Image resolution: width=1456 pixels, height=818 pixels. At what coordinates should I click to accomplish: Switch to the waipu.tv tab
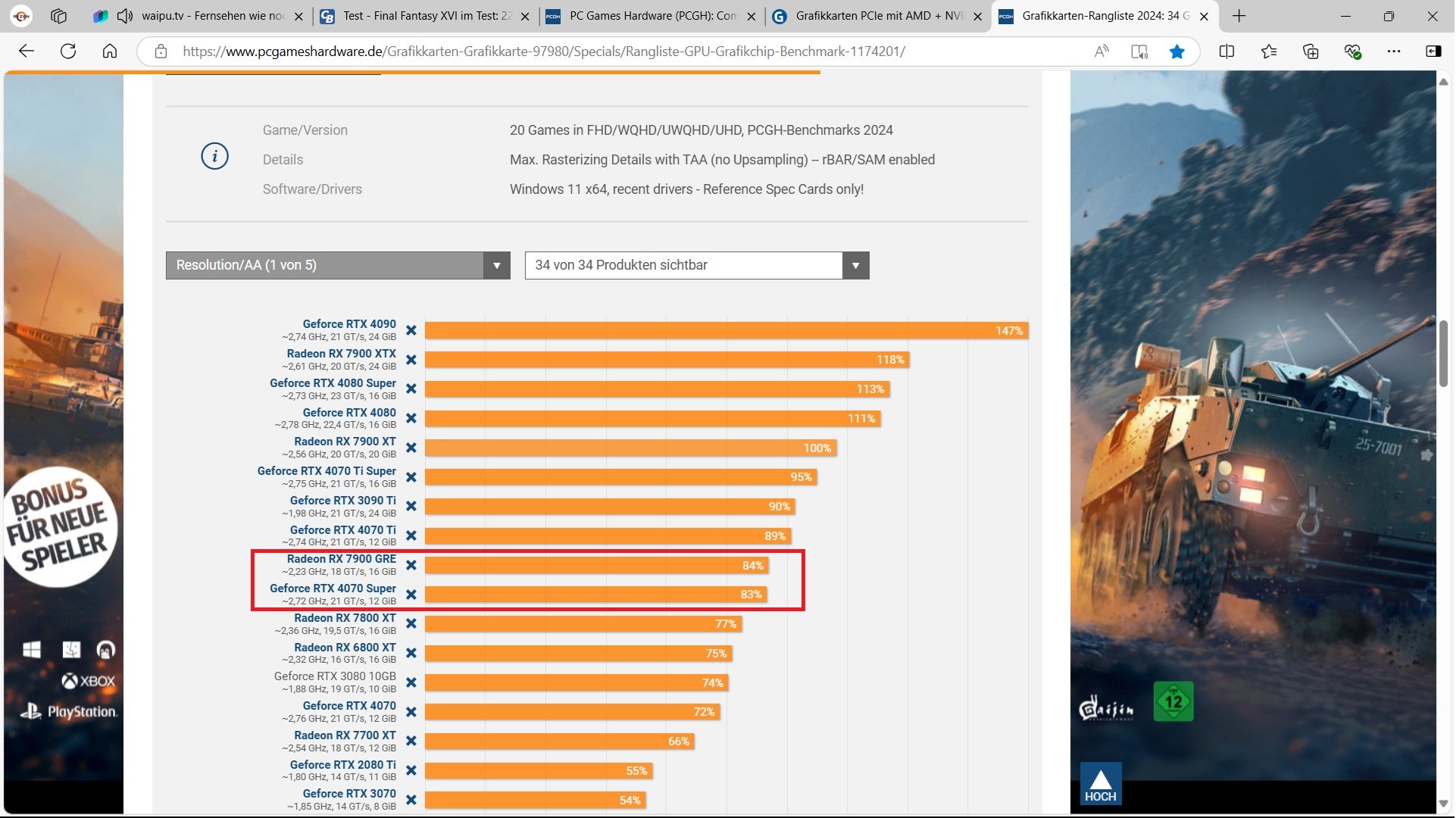(212, 16)
